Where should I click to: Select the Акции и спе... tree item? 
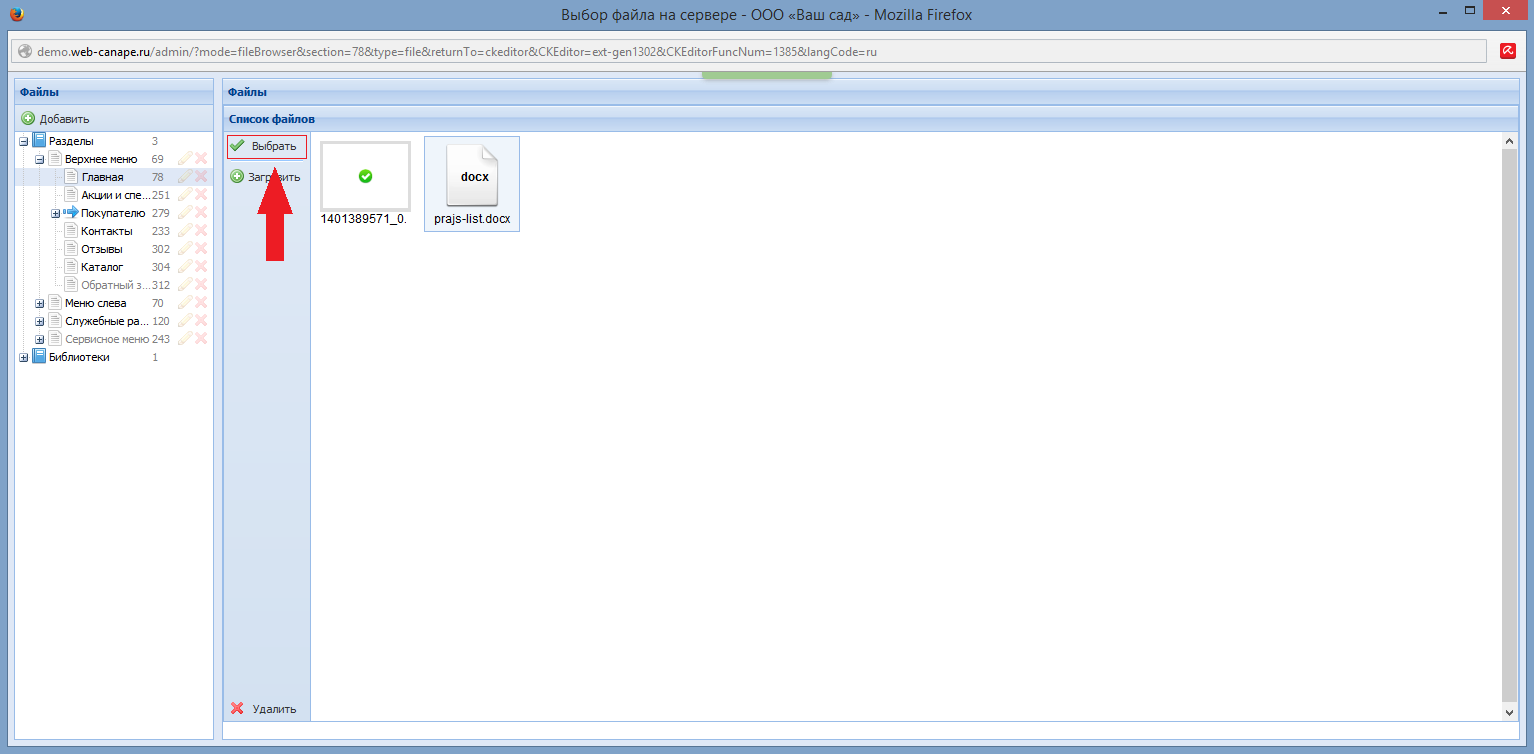pos(115,195)
